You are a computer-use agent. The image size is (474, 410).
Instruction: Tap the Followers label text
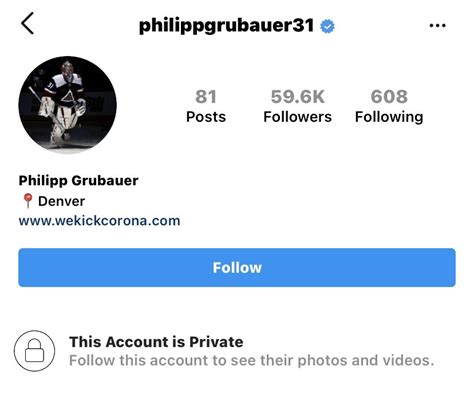click(297, 117)
